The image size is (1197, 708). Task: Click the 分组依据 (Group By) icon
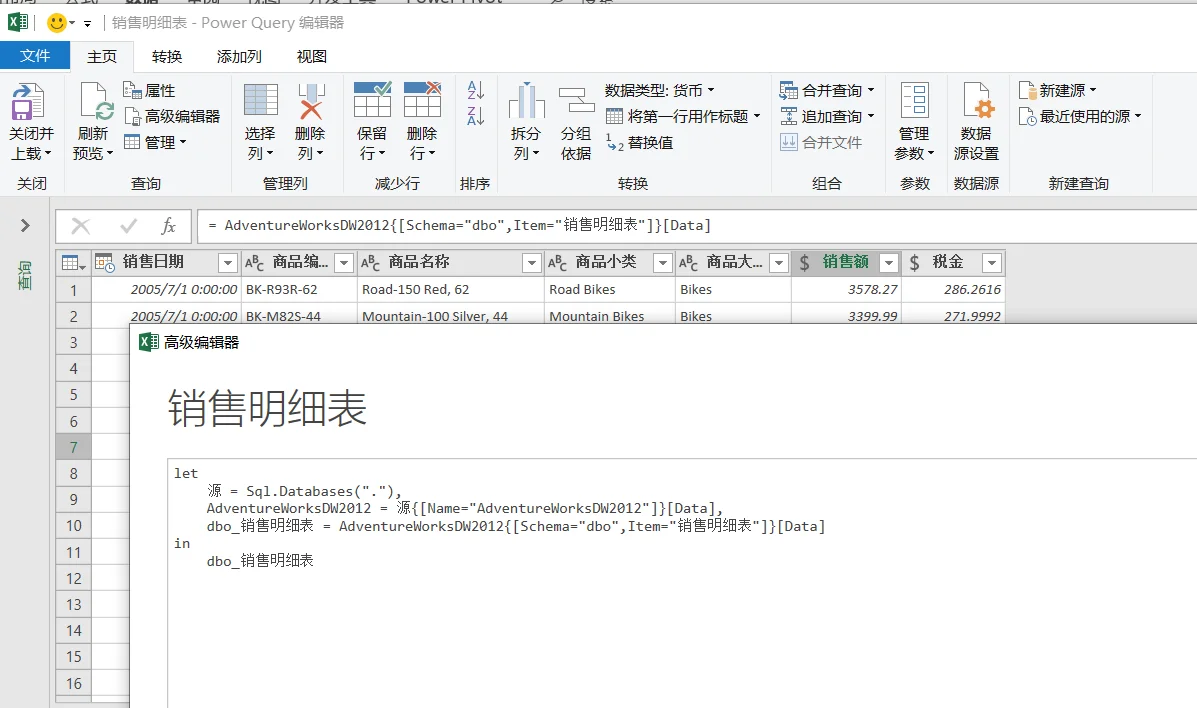(576, 100)
